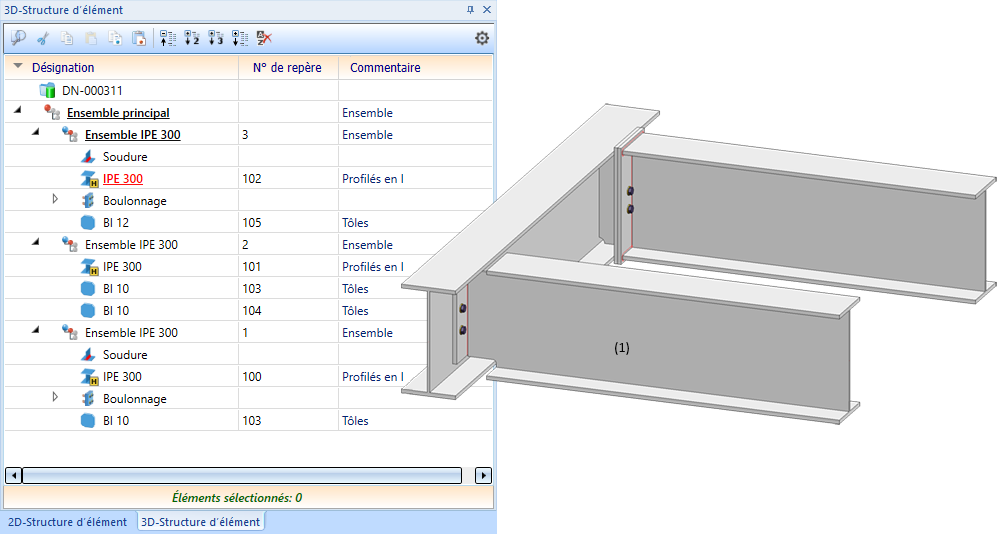The height and width of the screenshot is (534, 997).
Task: Click the clear sorting A-Z icon
Action: click(x=264, y=38)
